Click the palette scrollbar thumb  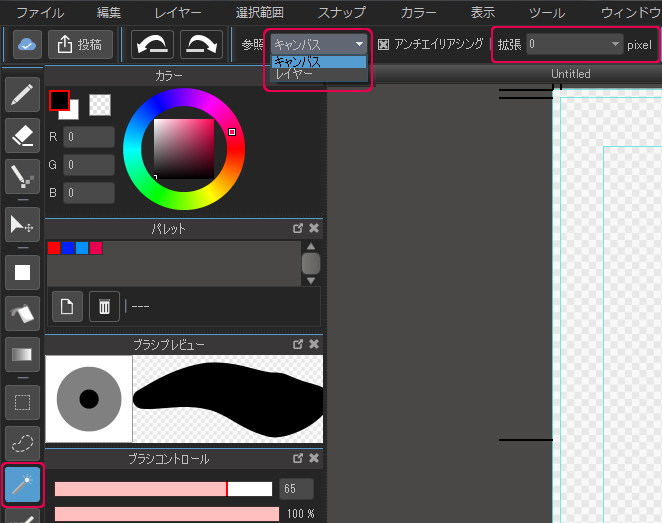311,263
